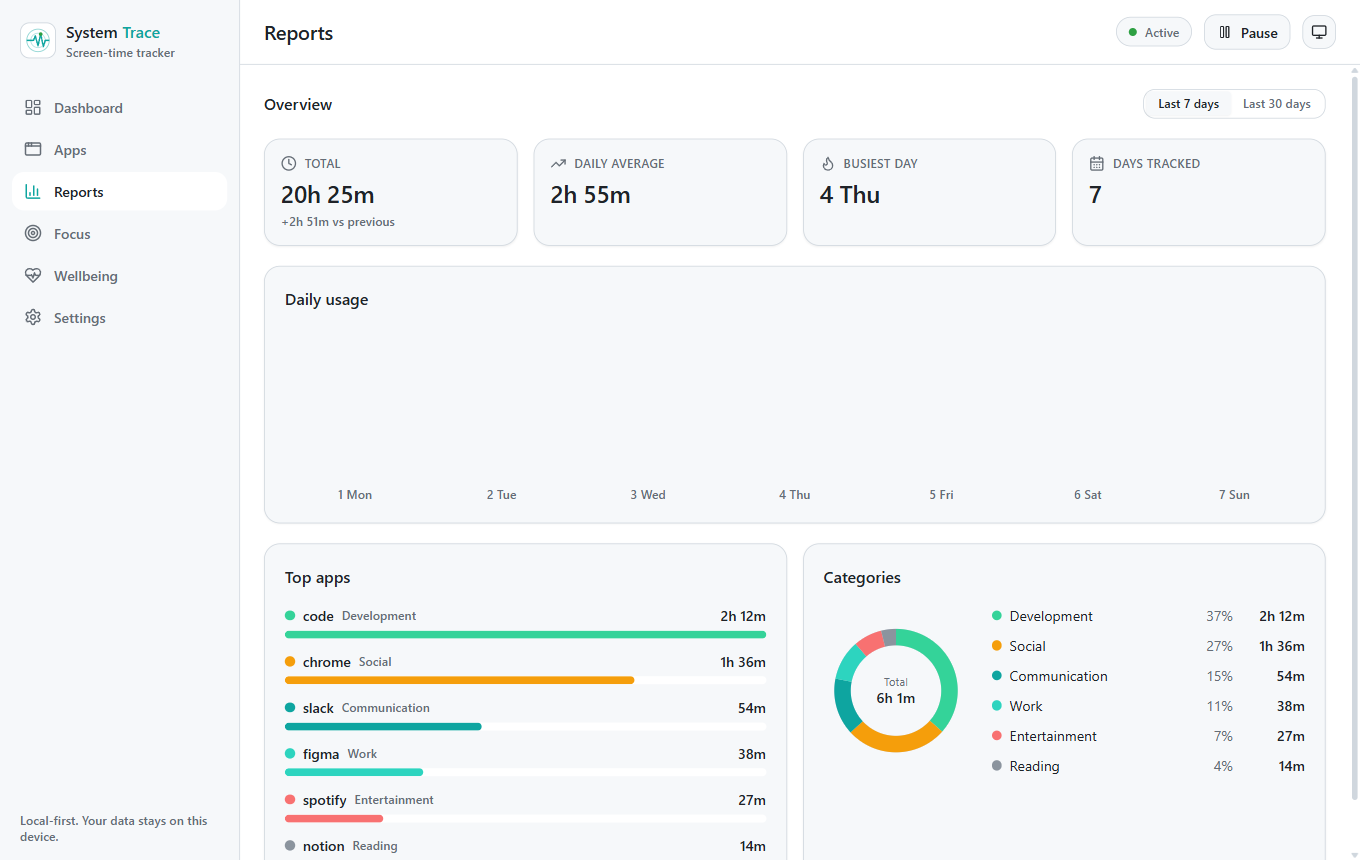The height and width of the screenshot is (860, 1360).
Task: Select the +2h 51m vs previous text
Action: (x=338, y=222)
